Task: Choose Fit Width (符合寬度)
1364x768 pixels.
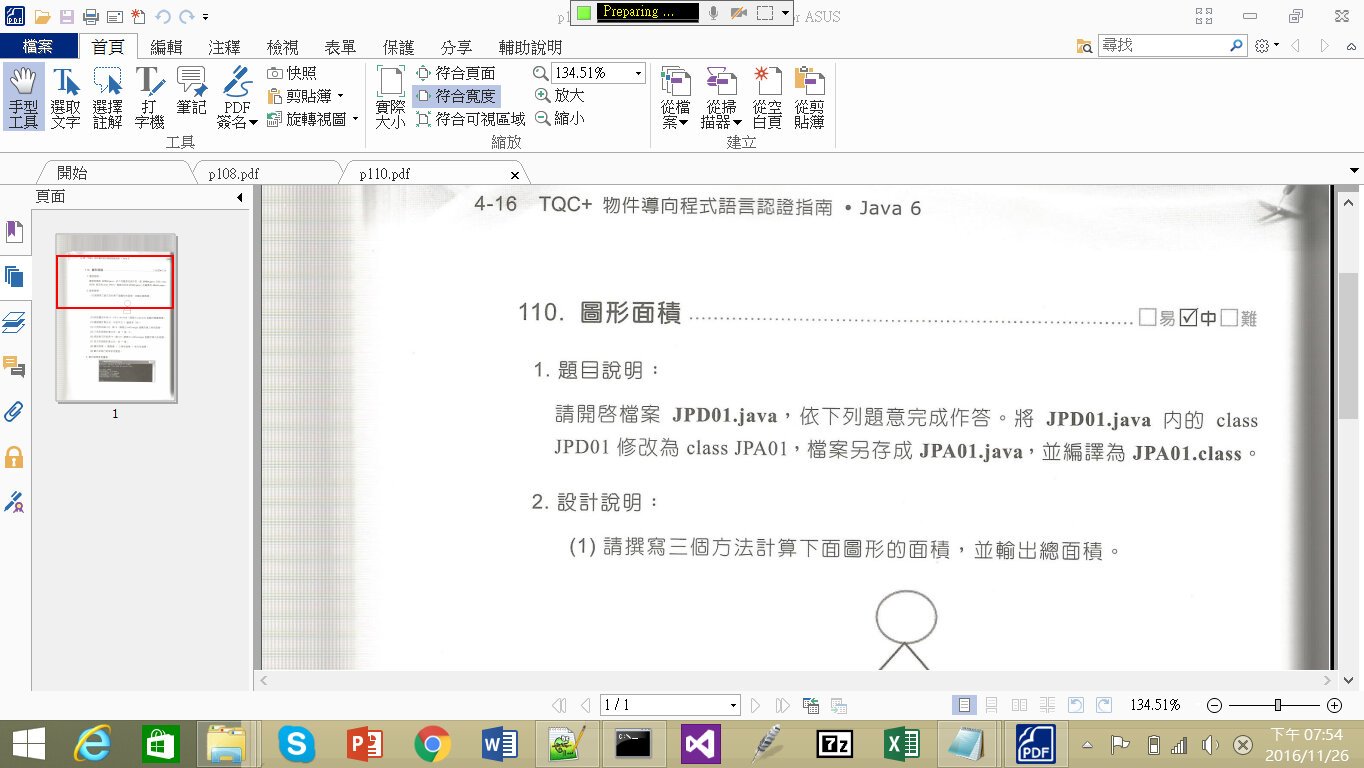Action: [456, 96]
